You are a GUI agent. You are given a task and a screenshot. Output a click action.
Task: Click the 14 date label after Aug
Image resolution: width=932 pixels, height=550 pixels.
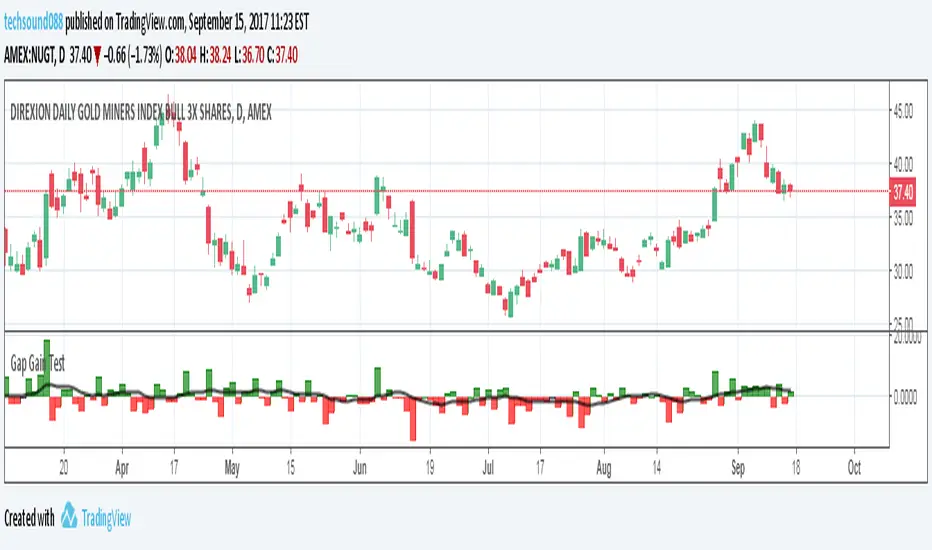pos(656,468)
